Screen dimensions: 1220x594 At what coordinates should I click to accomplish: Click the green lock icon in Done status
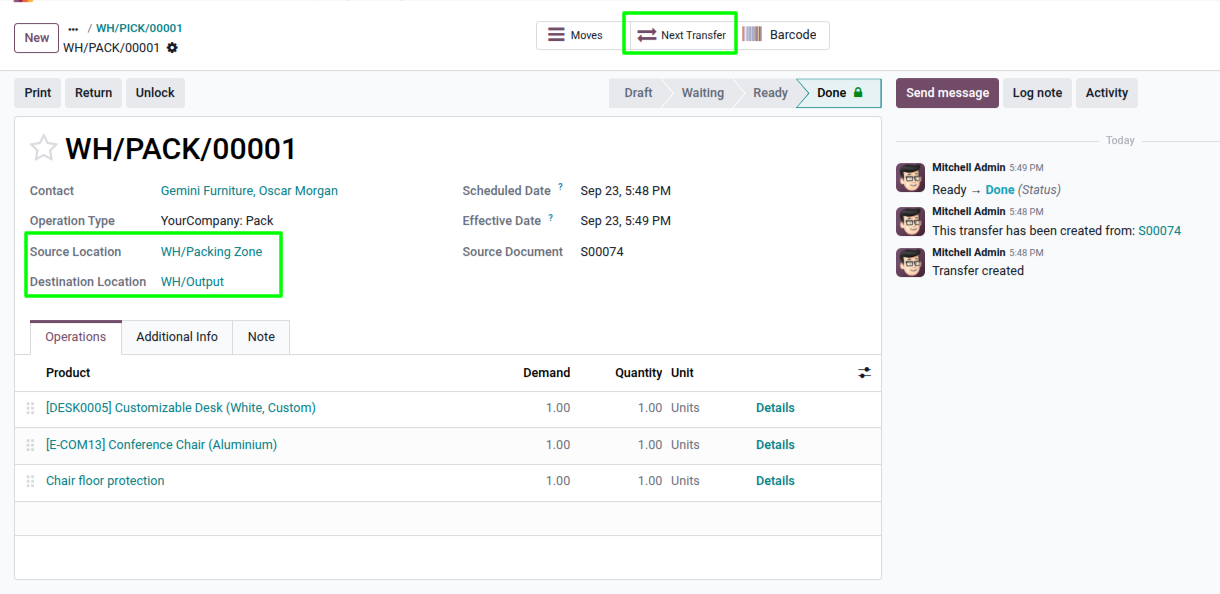click(857, 93)
